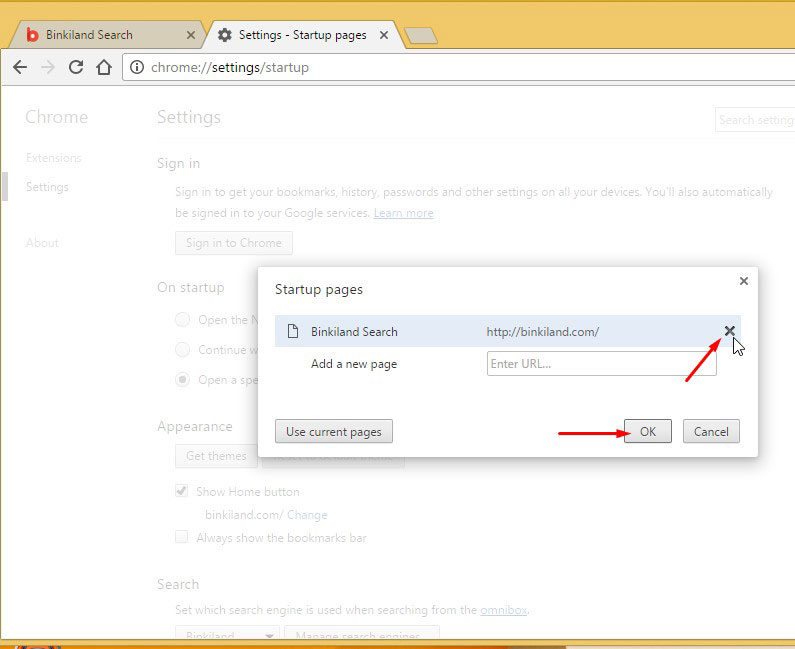Screen dimensions: 795x649
Task: Click the site info icon in address bar
Action: tap(137, 67)
